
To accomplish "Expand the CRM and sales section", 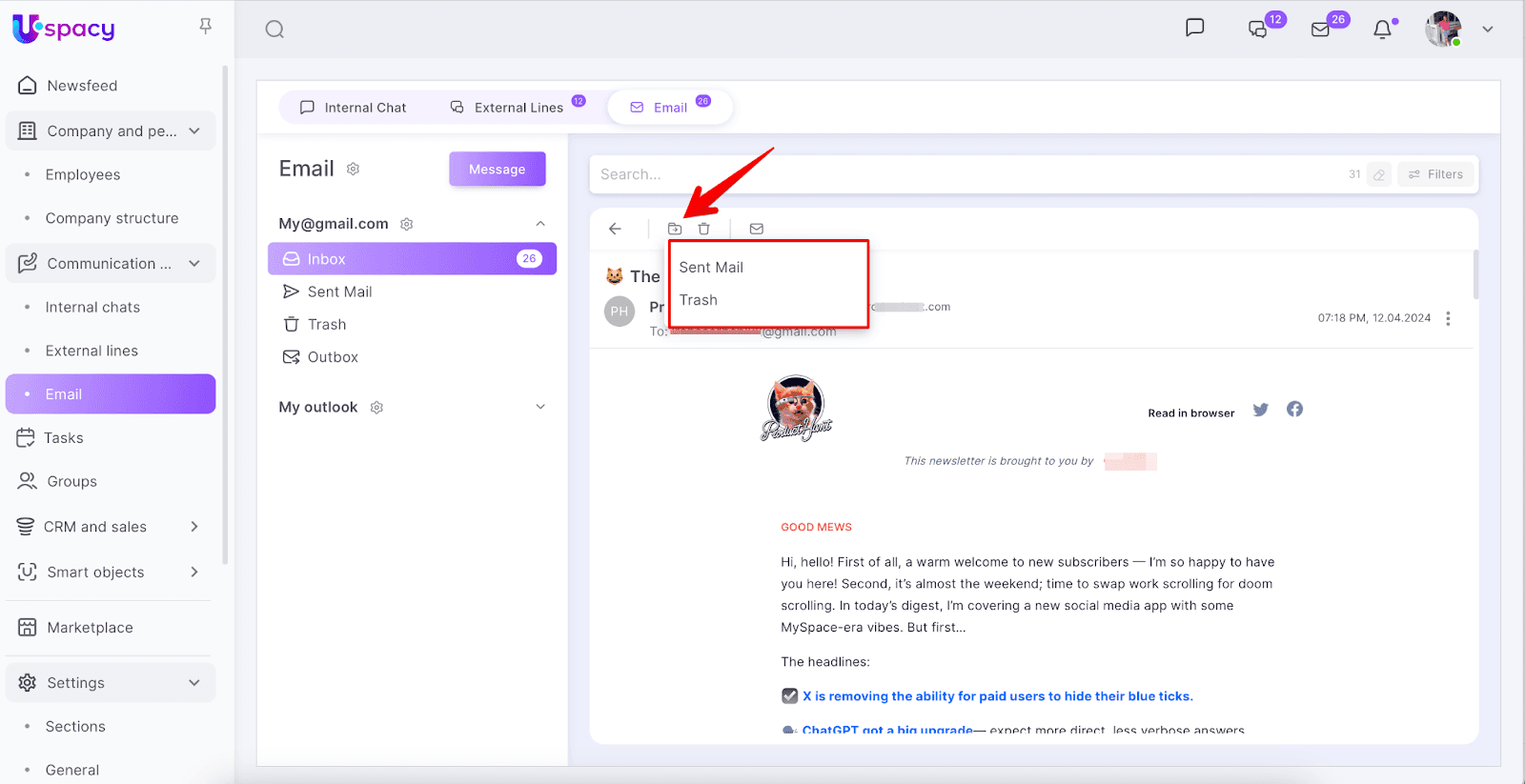I will [x=194, y=527].
